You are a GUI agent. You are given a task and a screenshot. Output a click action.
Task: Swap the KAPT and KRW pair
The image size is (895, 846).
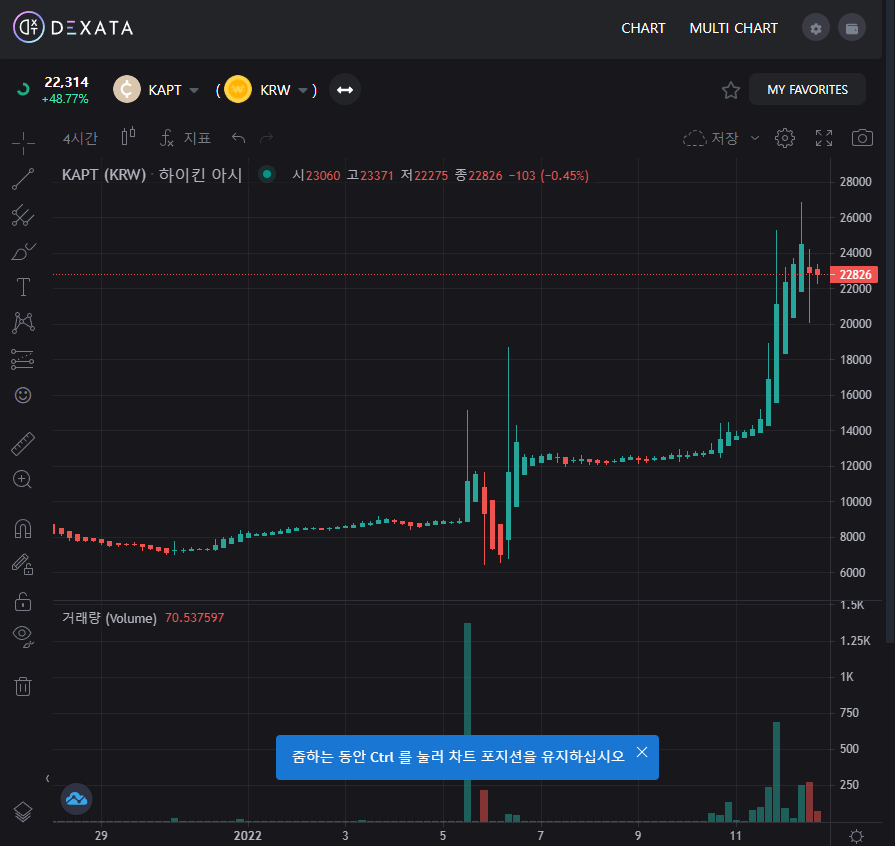345,90
